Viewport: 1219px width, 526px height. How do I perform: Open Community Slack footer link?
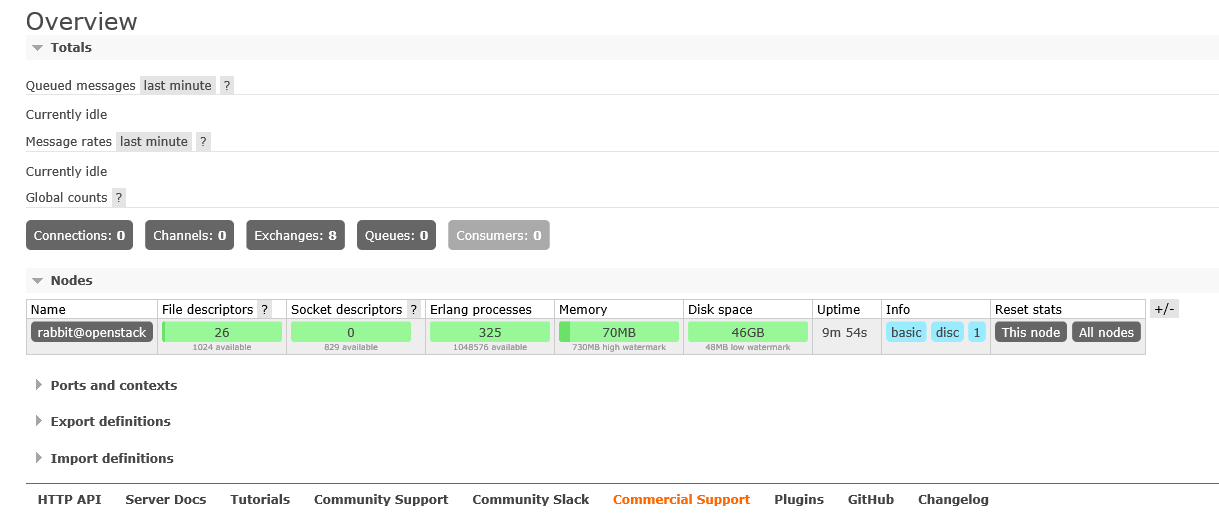click(531, 499)
